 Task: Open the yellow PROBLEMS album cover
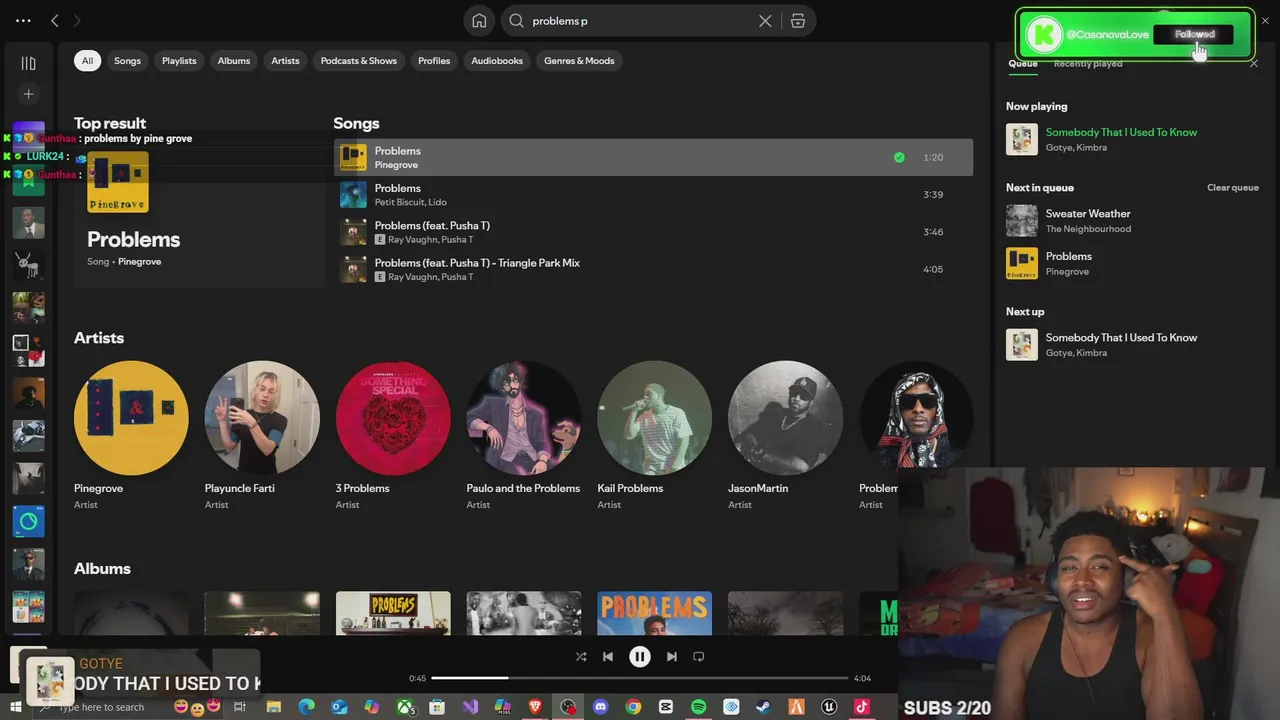click(x=393, y=613)
